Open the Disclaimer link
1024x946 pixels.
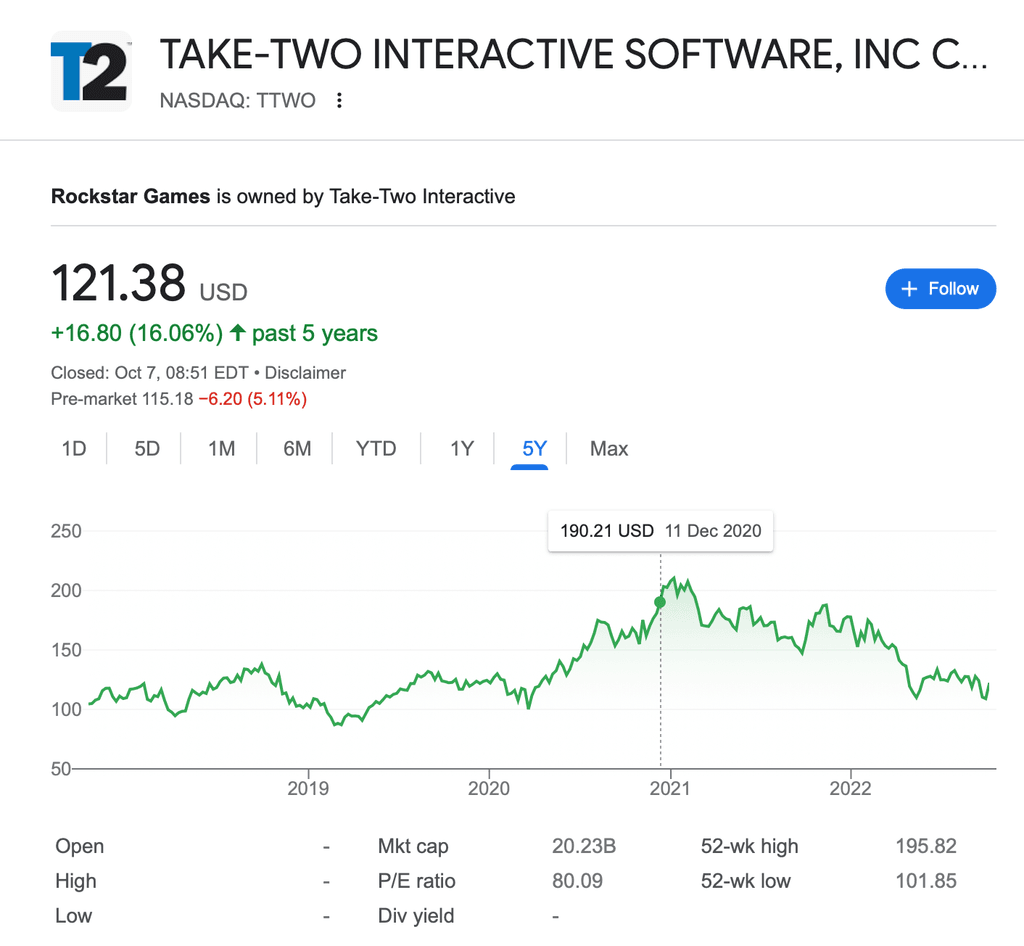click(x=305, y=373)
